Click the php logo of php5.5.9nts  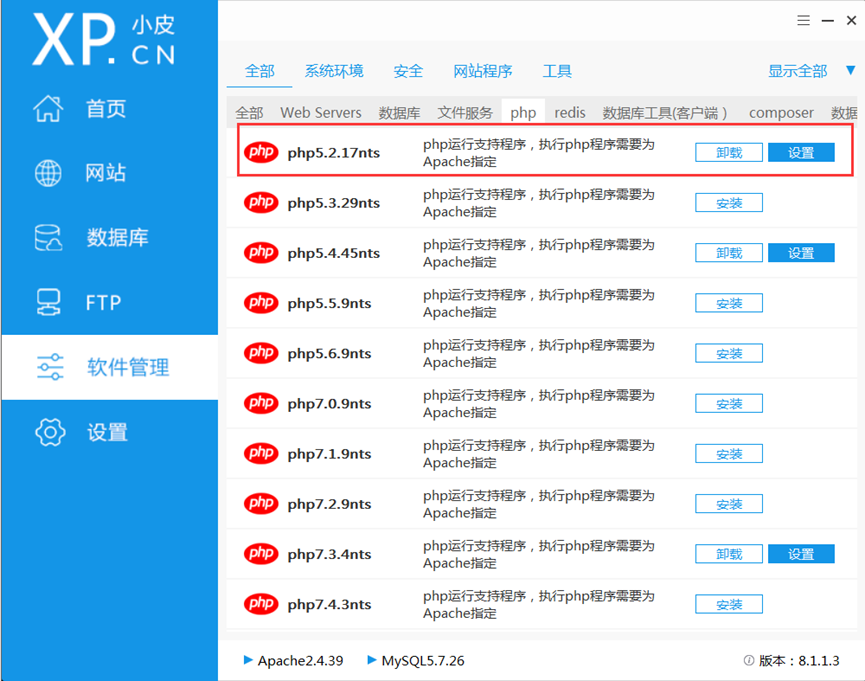tap(261, 303)
